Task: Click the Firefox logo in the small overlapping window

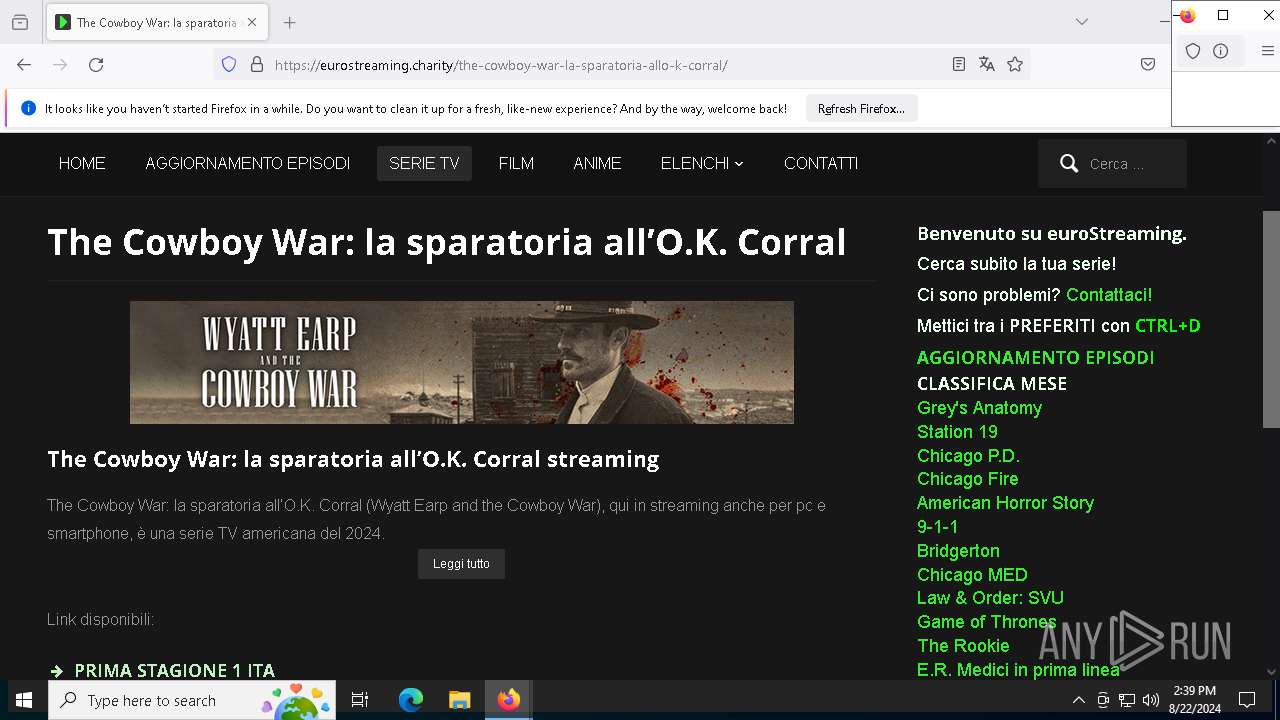Action: tap(1187, 16)
